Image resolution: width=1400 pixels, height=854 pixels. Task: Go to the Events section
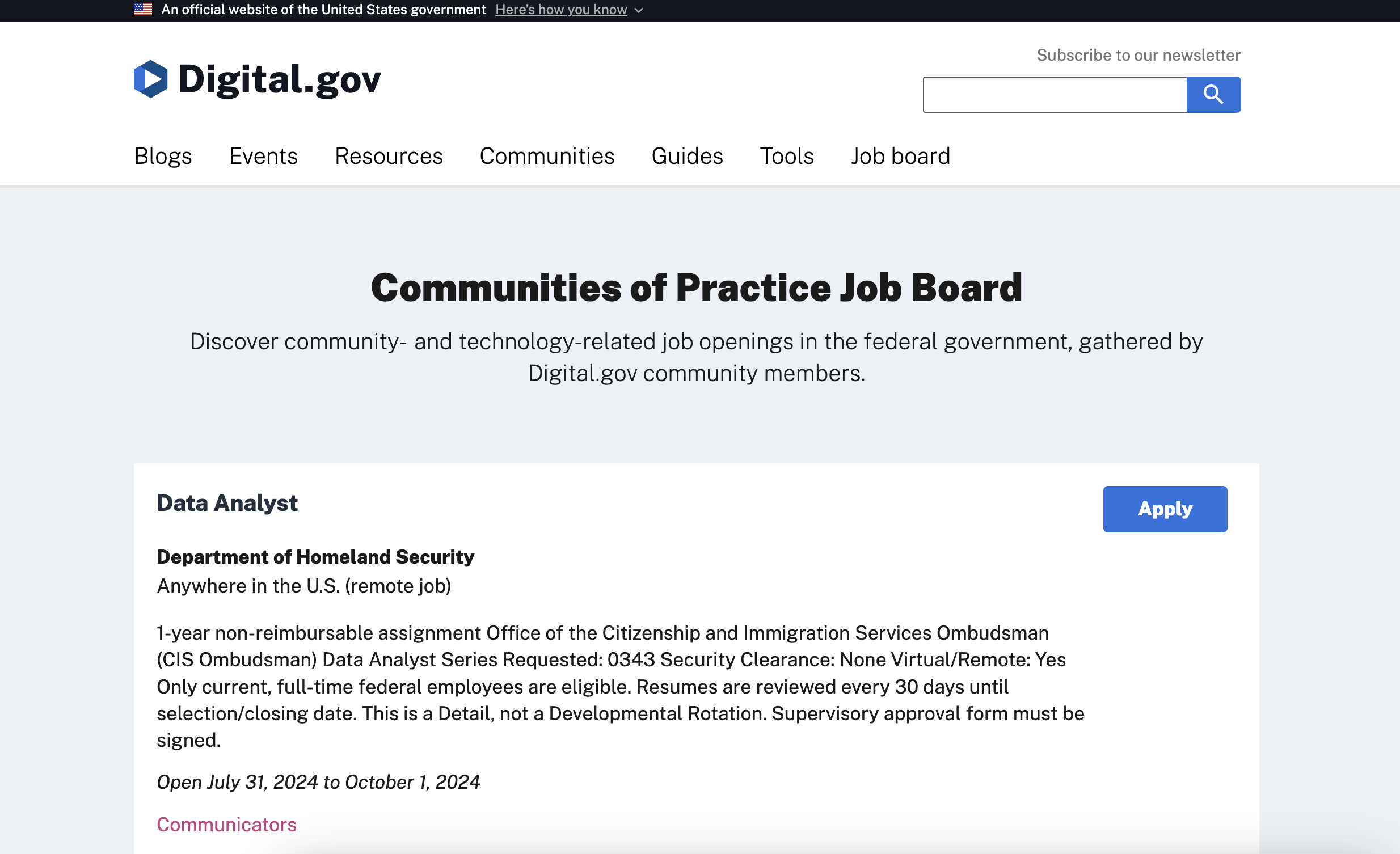pos(263,156)
